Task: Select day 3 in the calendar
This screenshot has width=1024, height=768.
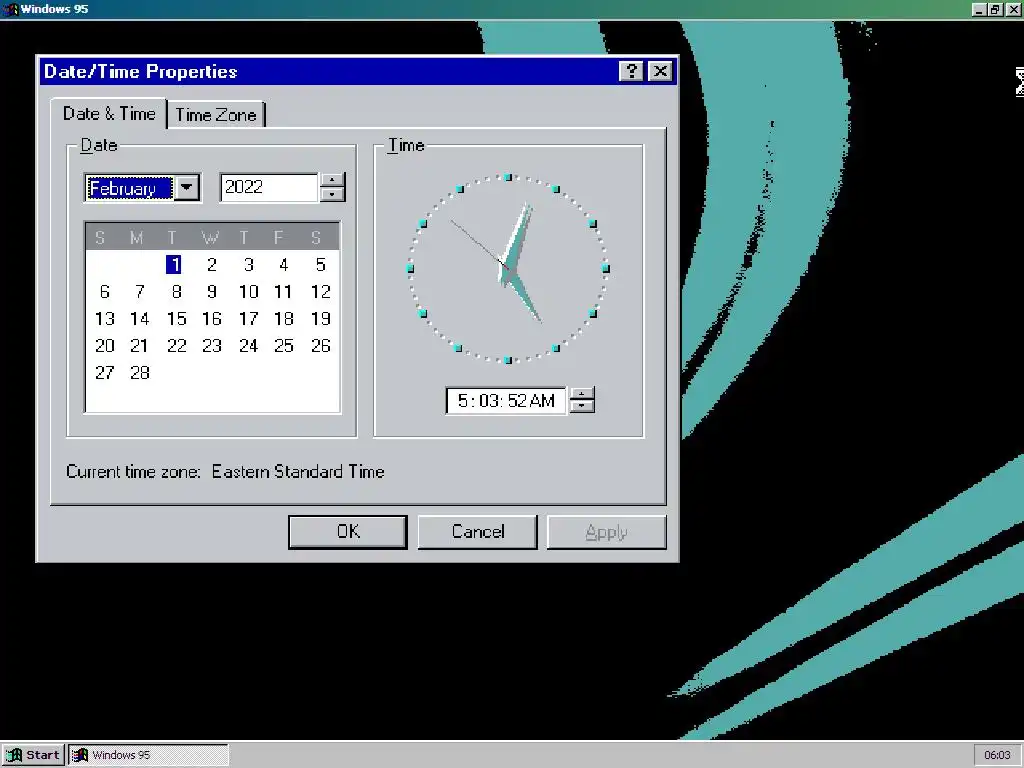Action: tap(248, 264)
